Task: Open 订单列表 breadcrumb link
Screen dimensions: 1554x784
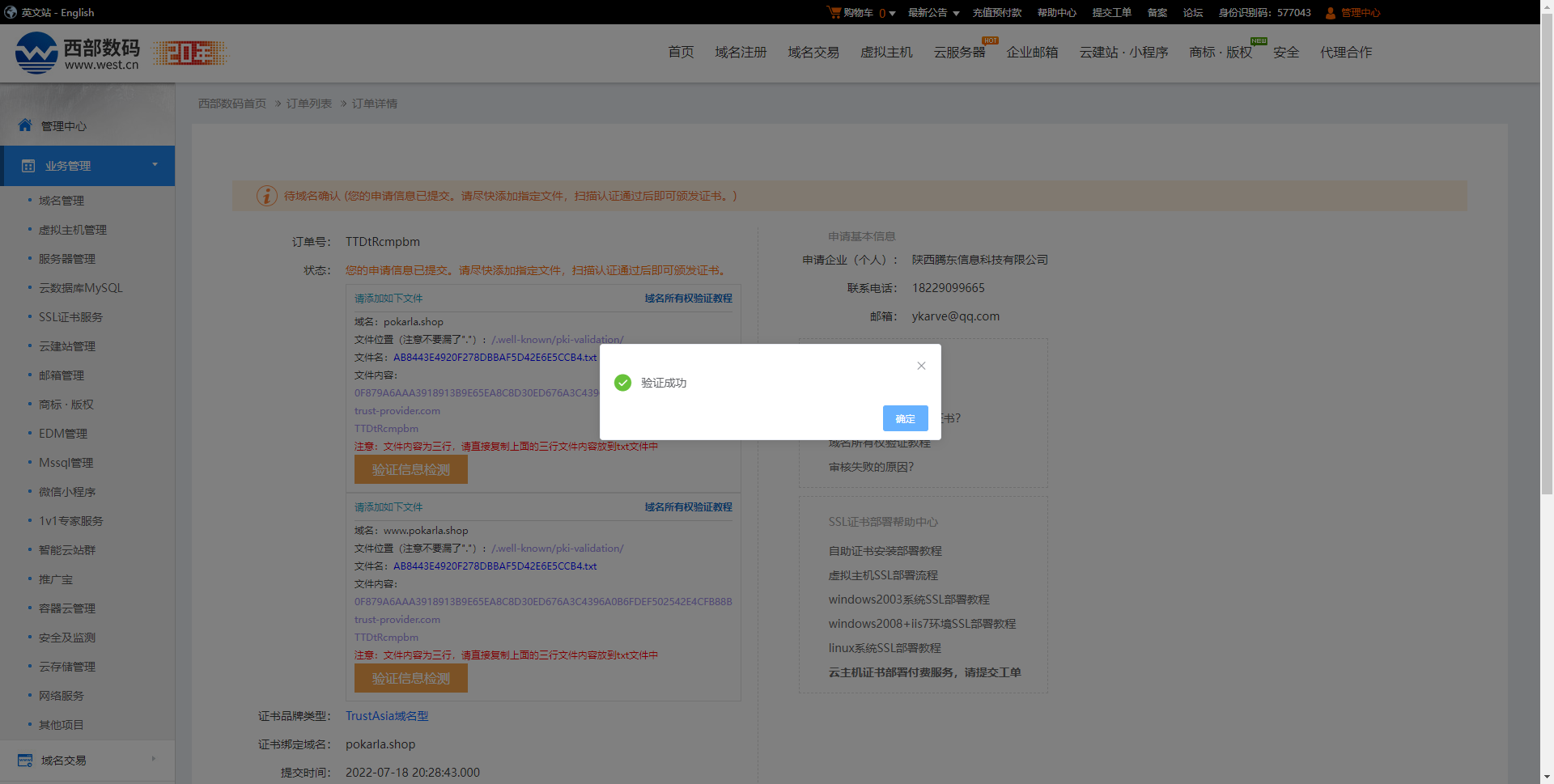Action: point(309,104)
